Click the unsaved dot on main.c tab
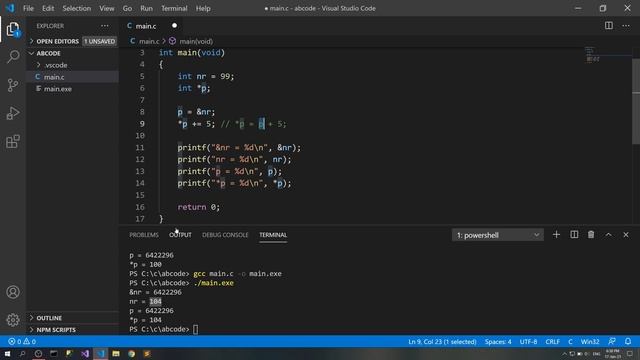This screenshot has height=360, width=640. click(x=174, y=26)
